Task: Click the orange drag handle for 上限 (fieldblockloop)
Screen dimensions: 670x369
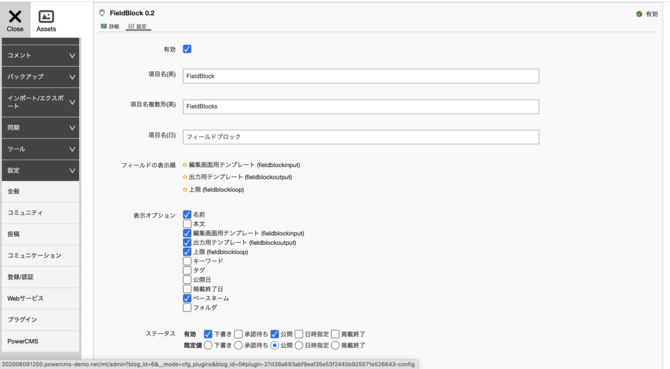Action: click(x=185, y=190)
